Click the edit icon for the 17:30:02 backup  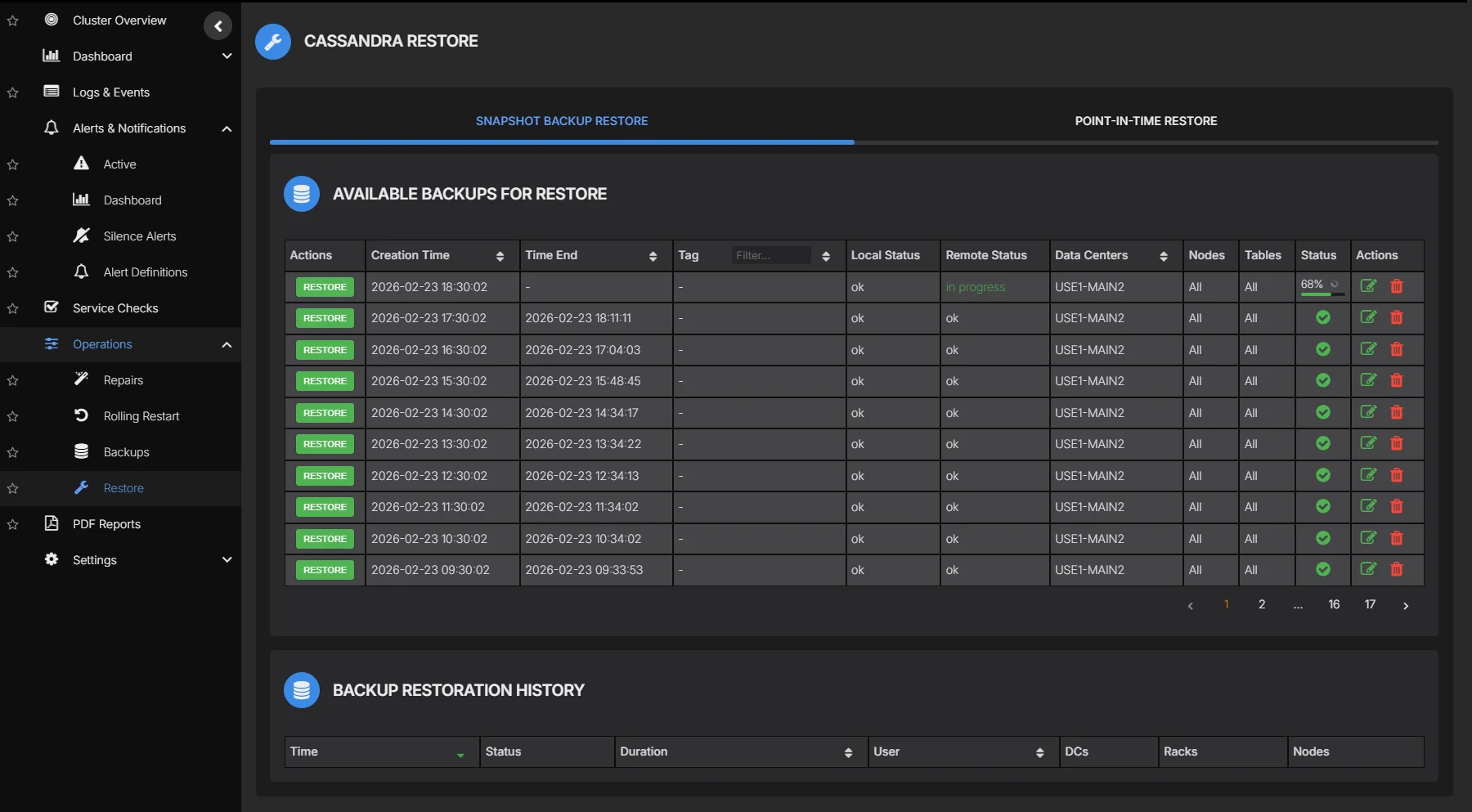point(1368,317)
